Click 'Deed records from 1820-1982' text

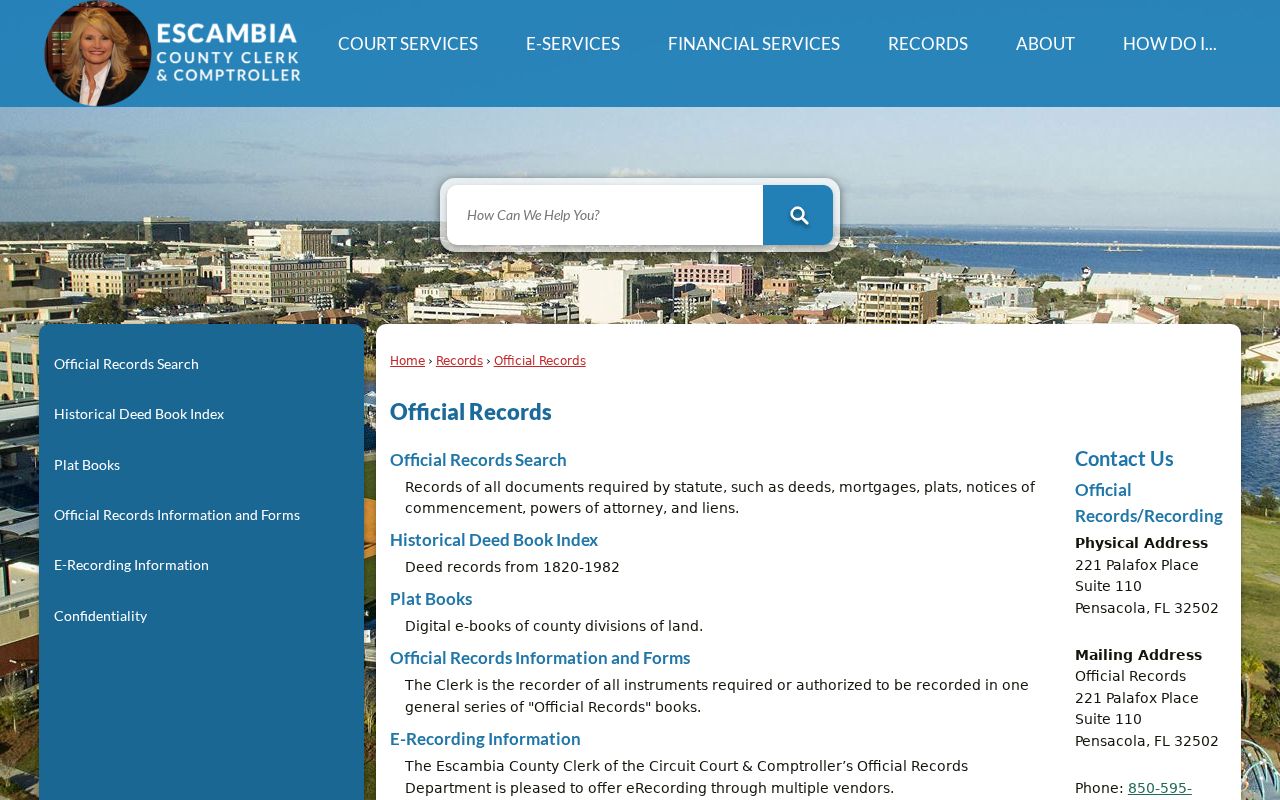pos(512,568)
